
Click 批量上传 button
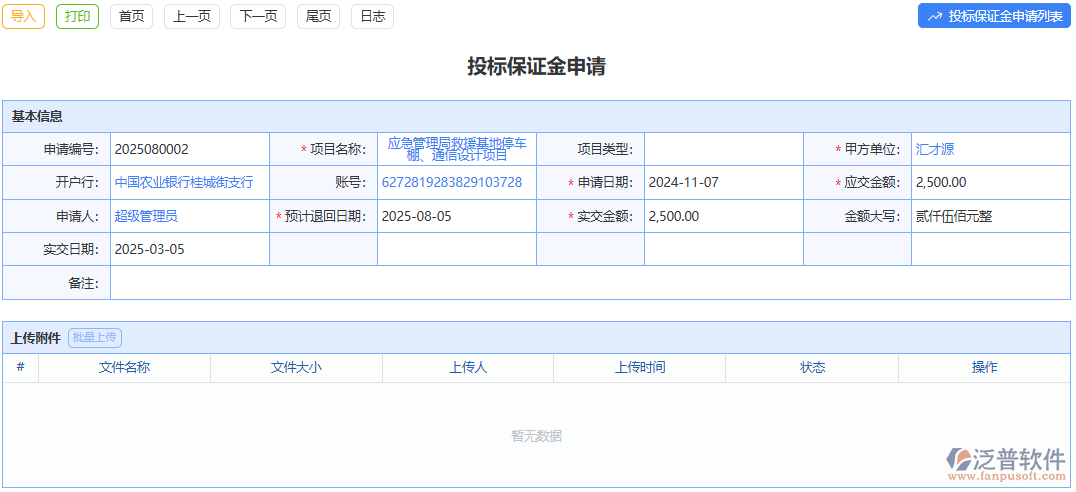[95, 337]
